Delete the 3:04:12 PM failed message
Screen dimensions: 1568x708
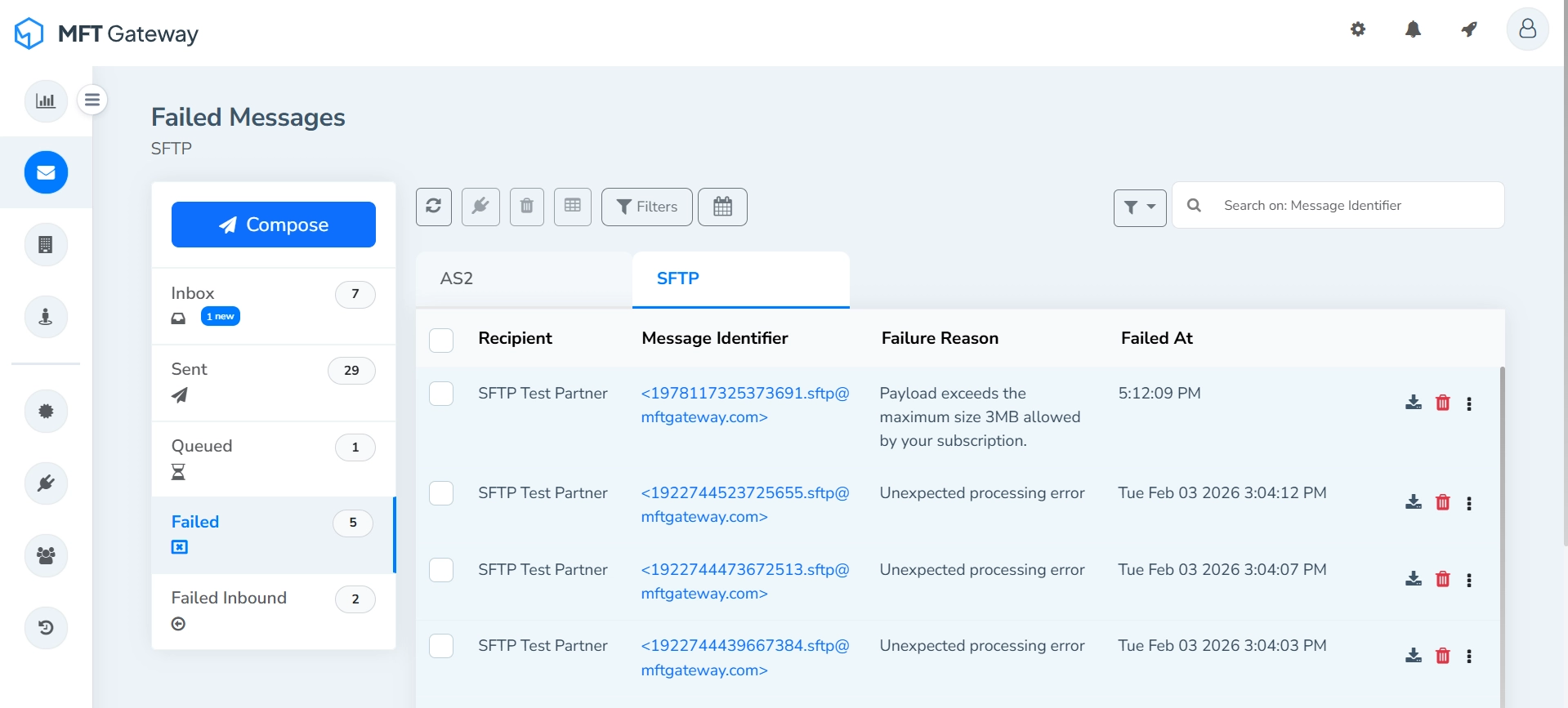click(x=1443, y=502)
